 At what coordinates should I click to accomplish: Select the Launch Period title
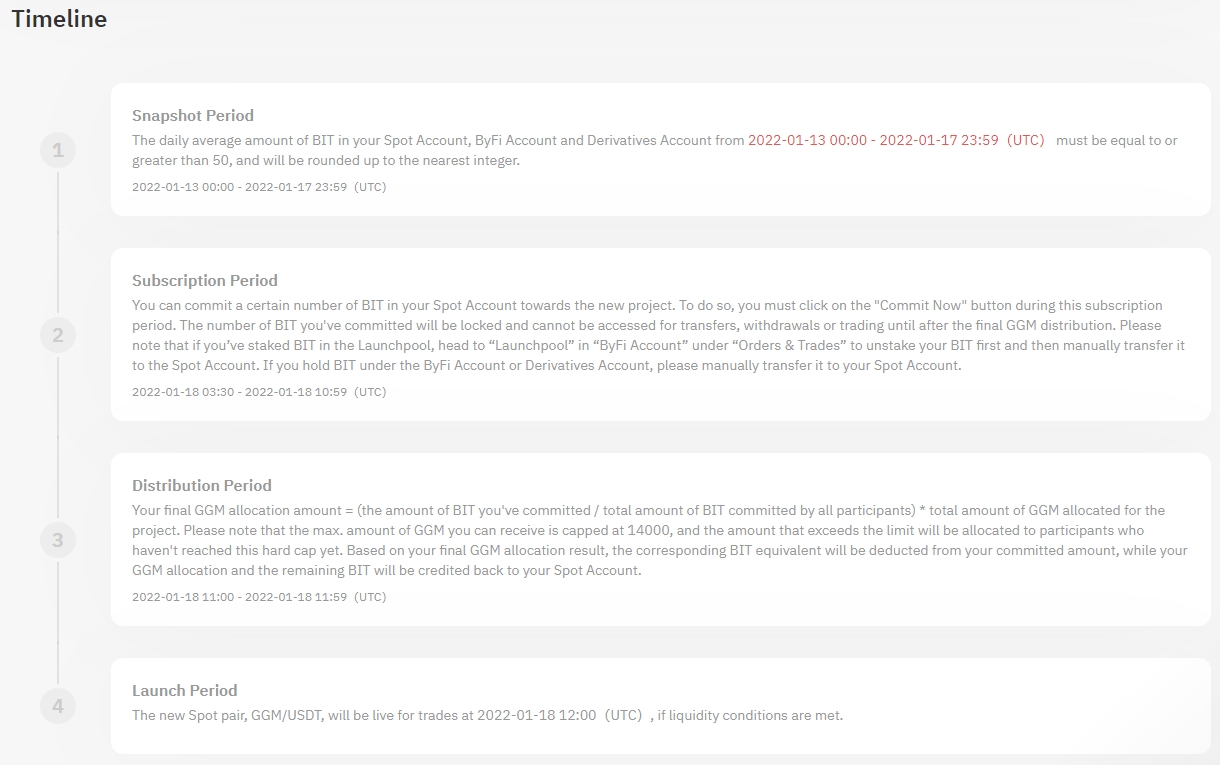coord(185,690)
